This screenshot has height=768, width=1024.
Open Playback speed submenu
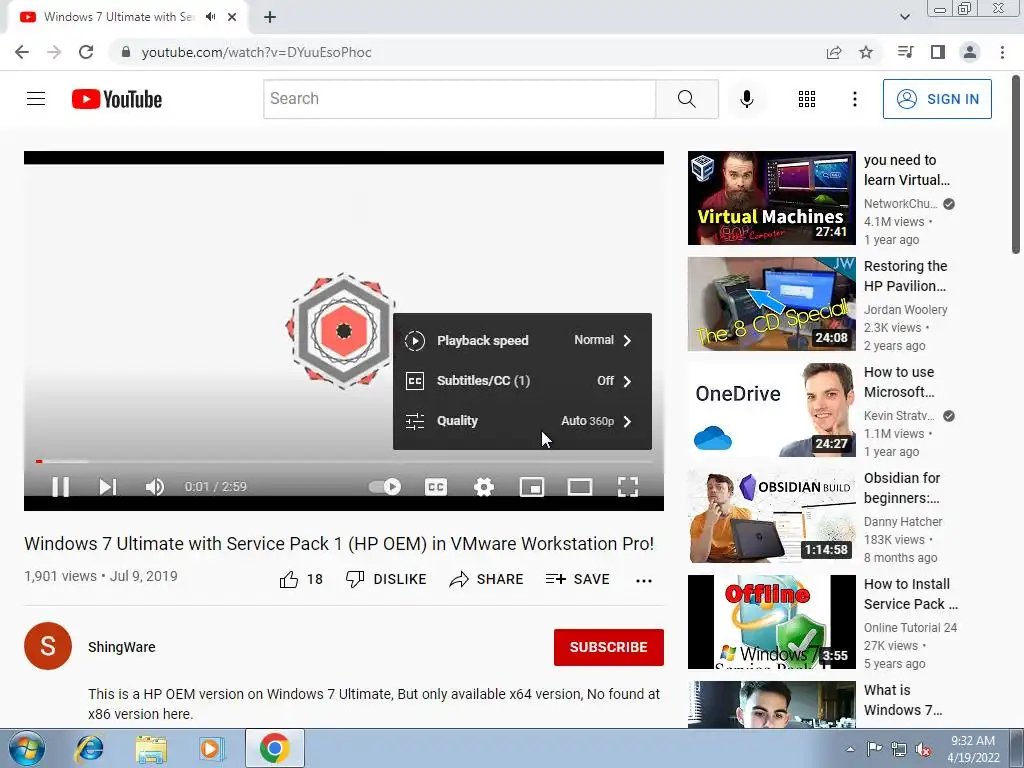[x=522, y=340]
